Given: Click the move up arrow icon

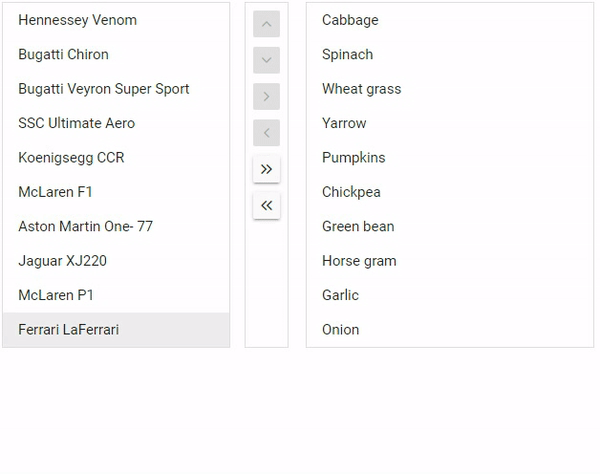Looking at the screenshot, I should [266, 24].
